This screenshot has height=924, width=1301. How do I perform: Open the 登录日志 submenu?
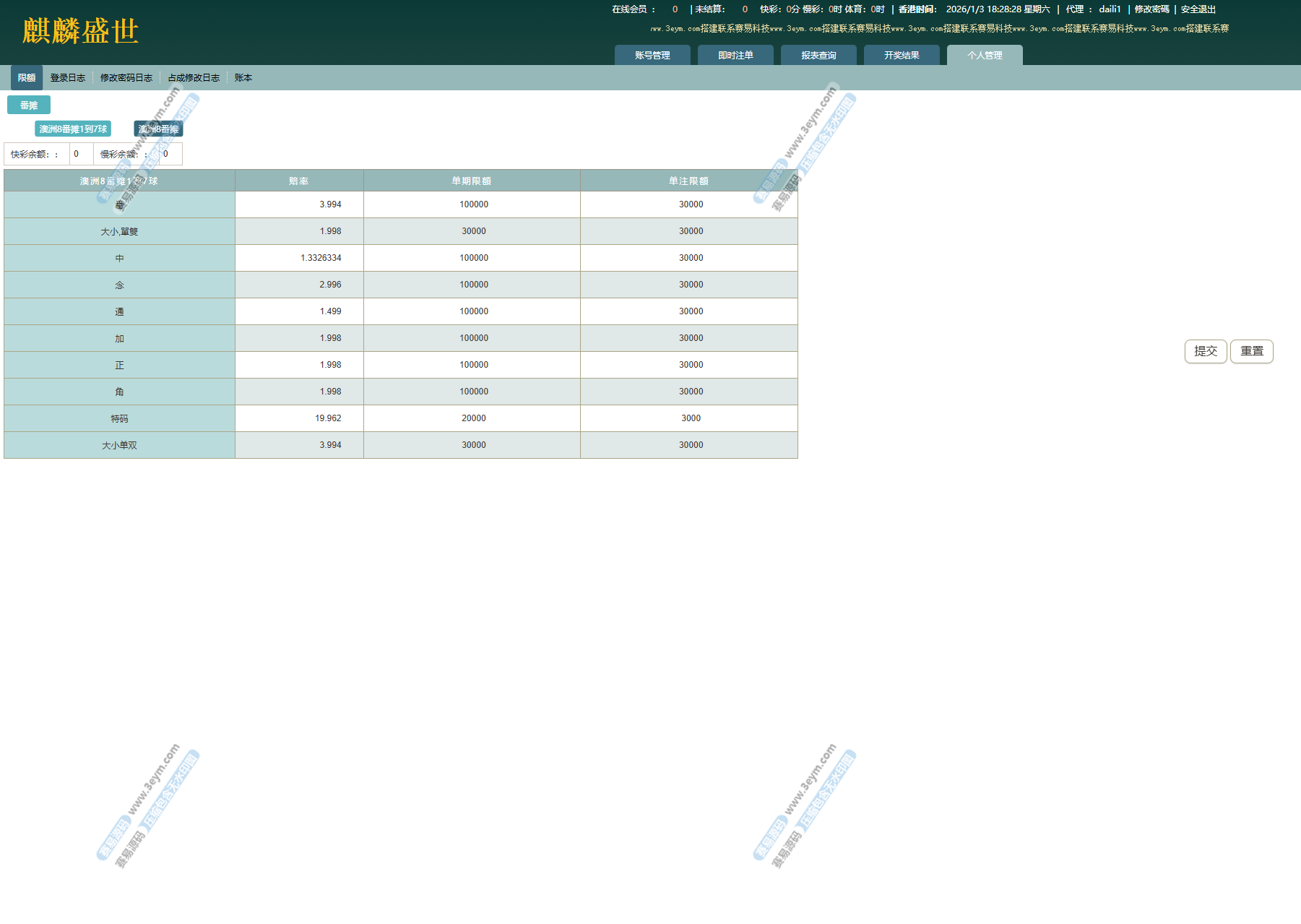[x=68, y=78]
